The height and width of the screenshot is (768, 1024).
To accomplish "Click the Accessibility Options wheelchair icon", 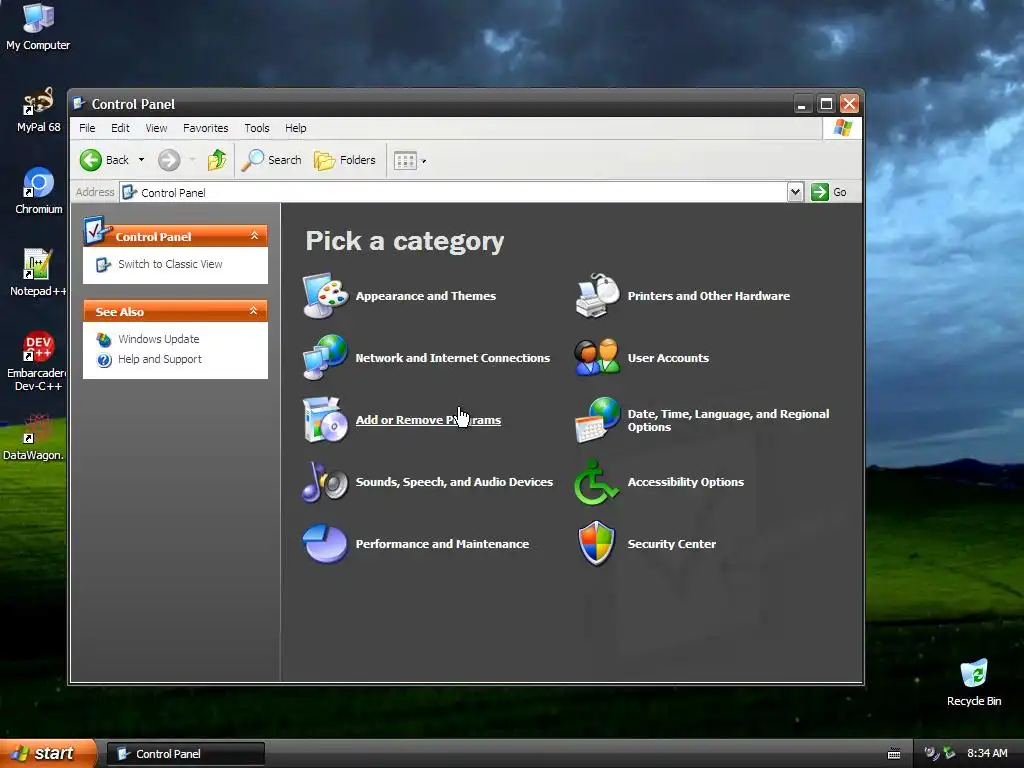I will coord(596,482).
